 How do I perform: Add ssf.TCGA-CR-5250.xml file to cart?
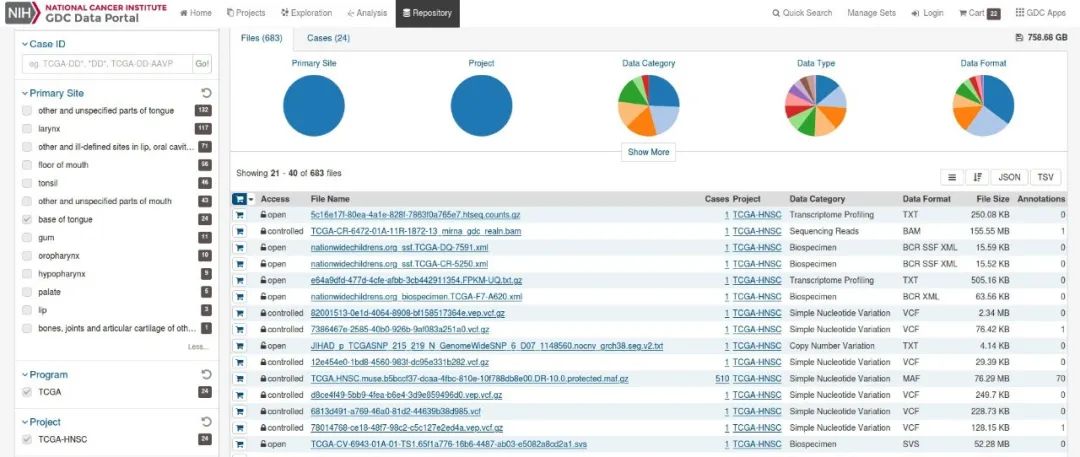click(x=240, y=264)
